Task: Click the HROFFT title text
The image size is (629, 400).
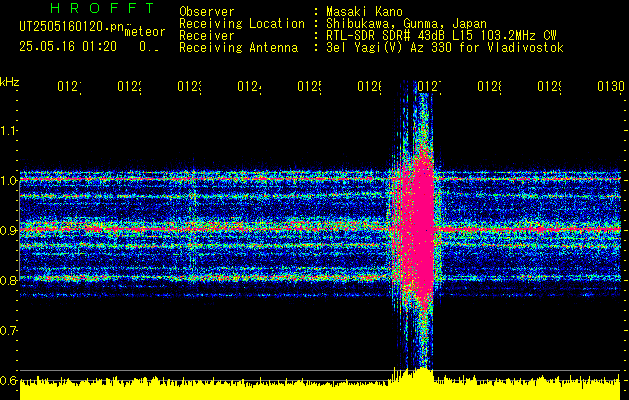Action: (x=103, y=8)
